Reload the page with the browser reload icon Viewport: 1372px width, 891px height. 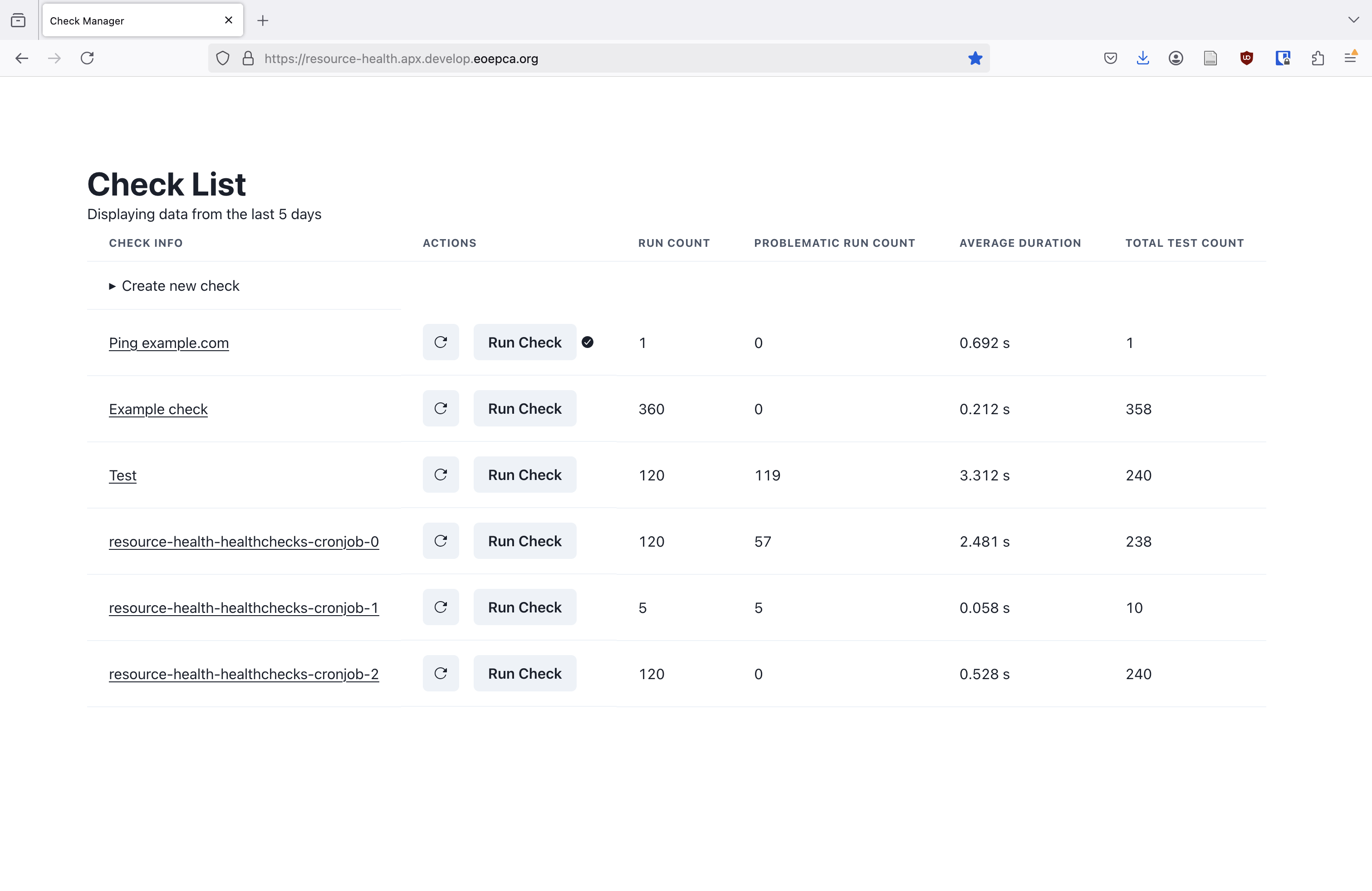(x=87, y=58)
